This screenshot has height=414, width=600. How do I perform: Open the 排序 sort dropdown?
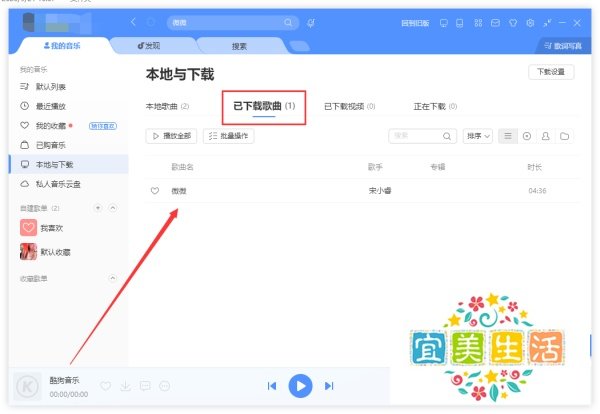click(x=478, y=136)
